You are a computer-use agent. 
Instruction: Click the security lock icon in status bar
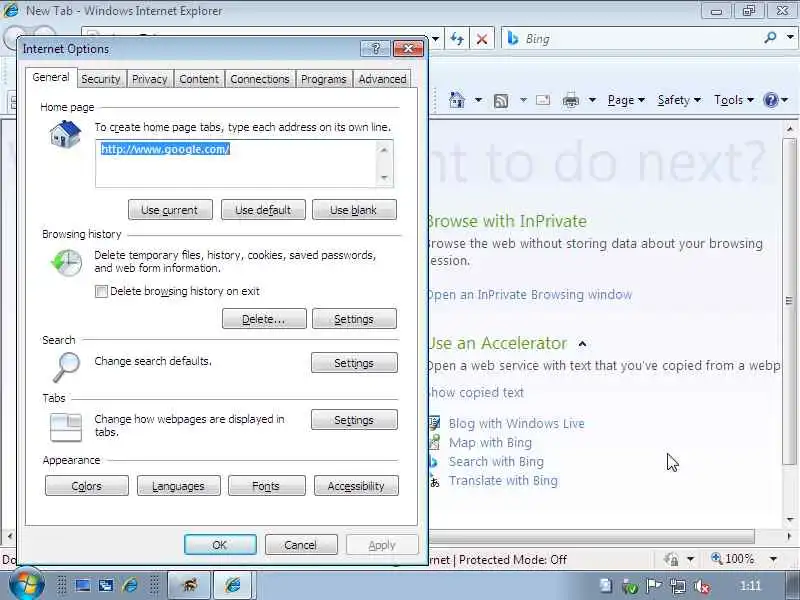coord(672,560)
